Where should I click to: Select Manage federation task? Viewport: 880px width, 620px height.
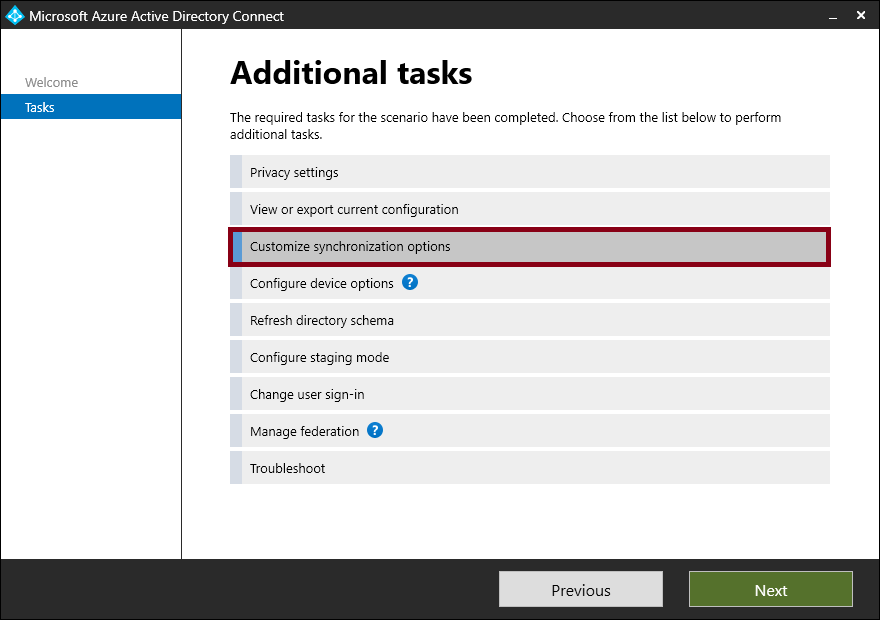click(x=530, y=431)
